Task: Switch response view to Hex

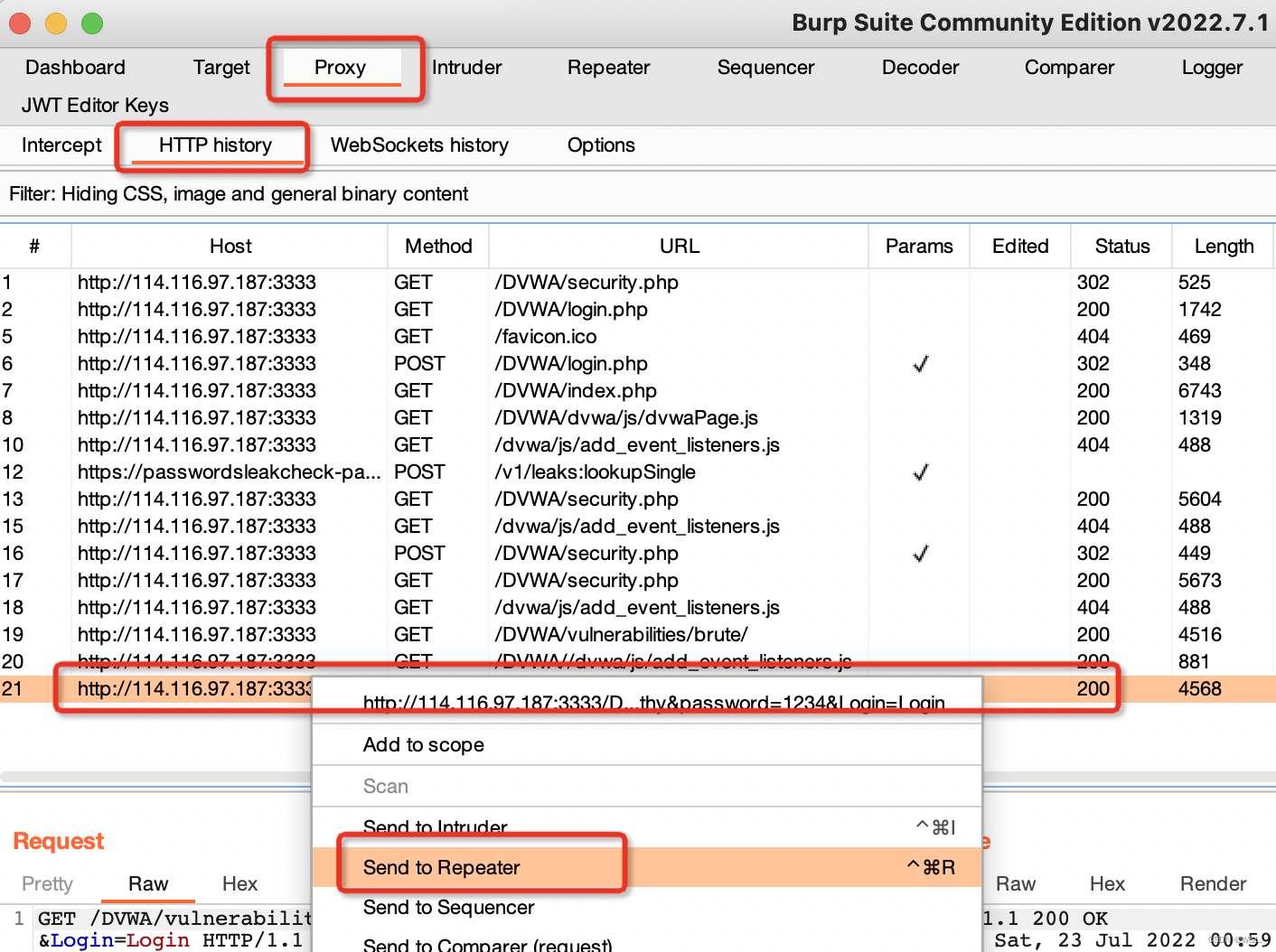Action: coord(1107,884)
